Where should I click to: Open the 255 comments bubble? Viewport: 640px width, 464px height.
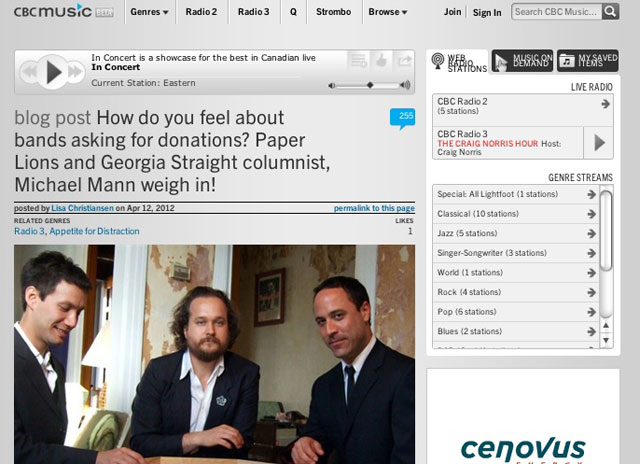point(402,118)
